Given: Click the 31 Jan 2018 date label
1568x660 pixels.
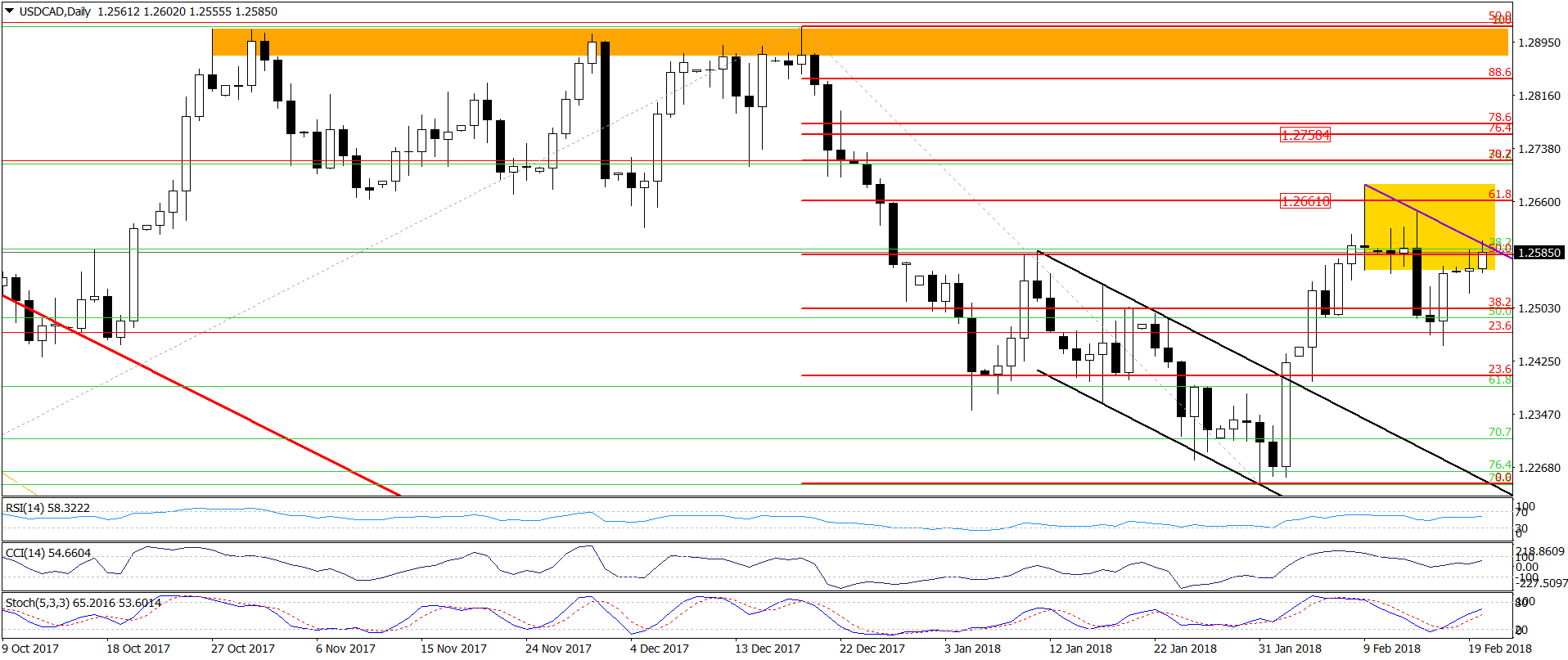Looking at the screenshot, I should (1290, 649).
